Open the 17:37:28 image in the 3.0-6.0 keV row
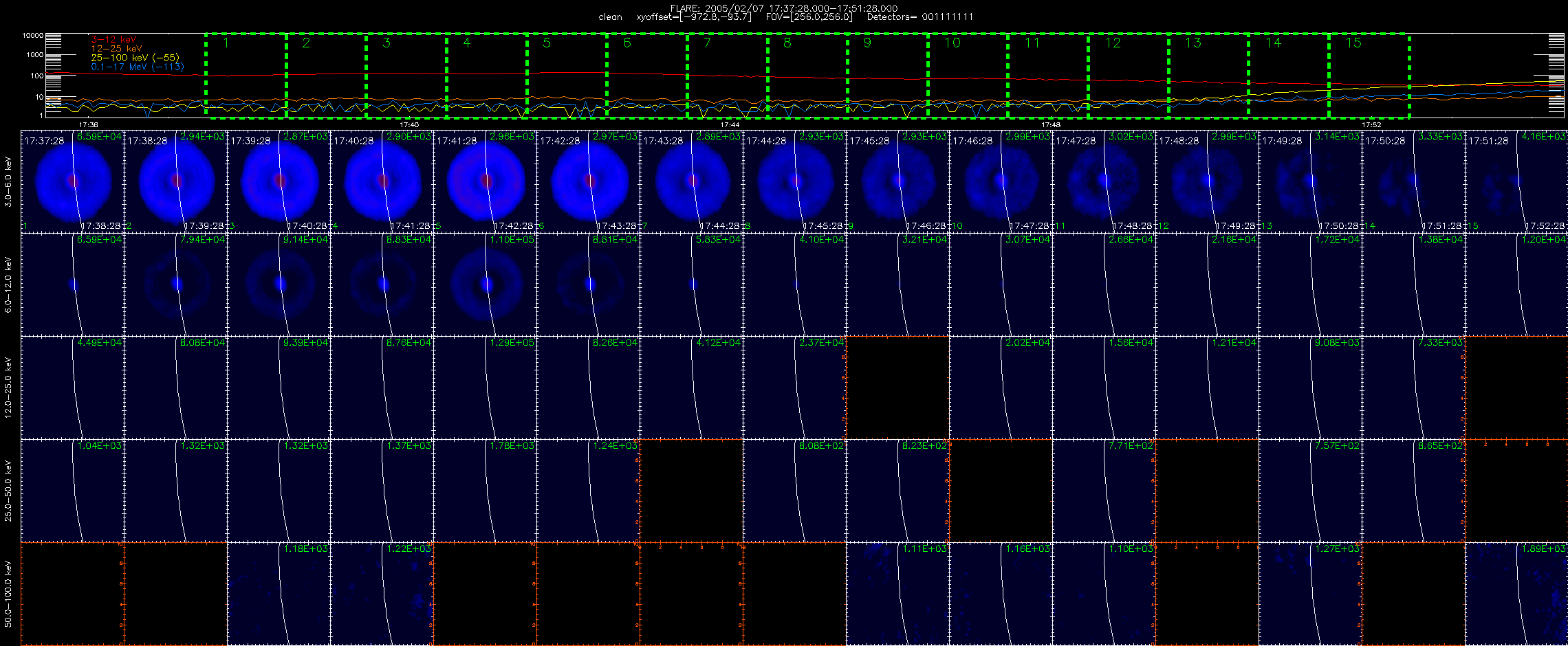Image resolution: width=1568 pixels, height=646 pixels. pyautogui.click(x=72, y=181)
